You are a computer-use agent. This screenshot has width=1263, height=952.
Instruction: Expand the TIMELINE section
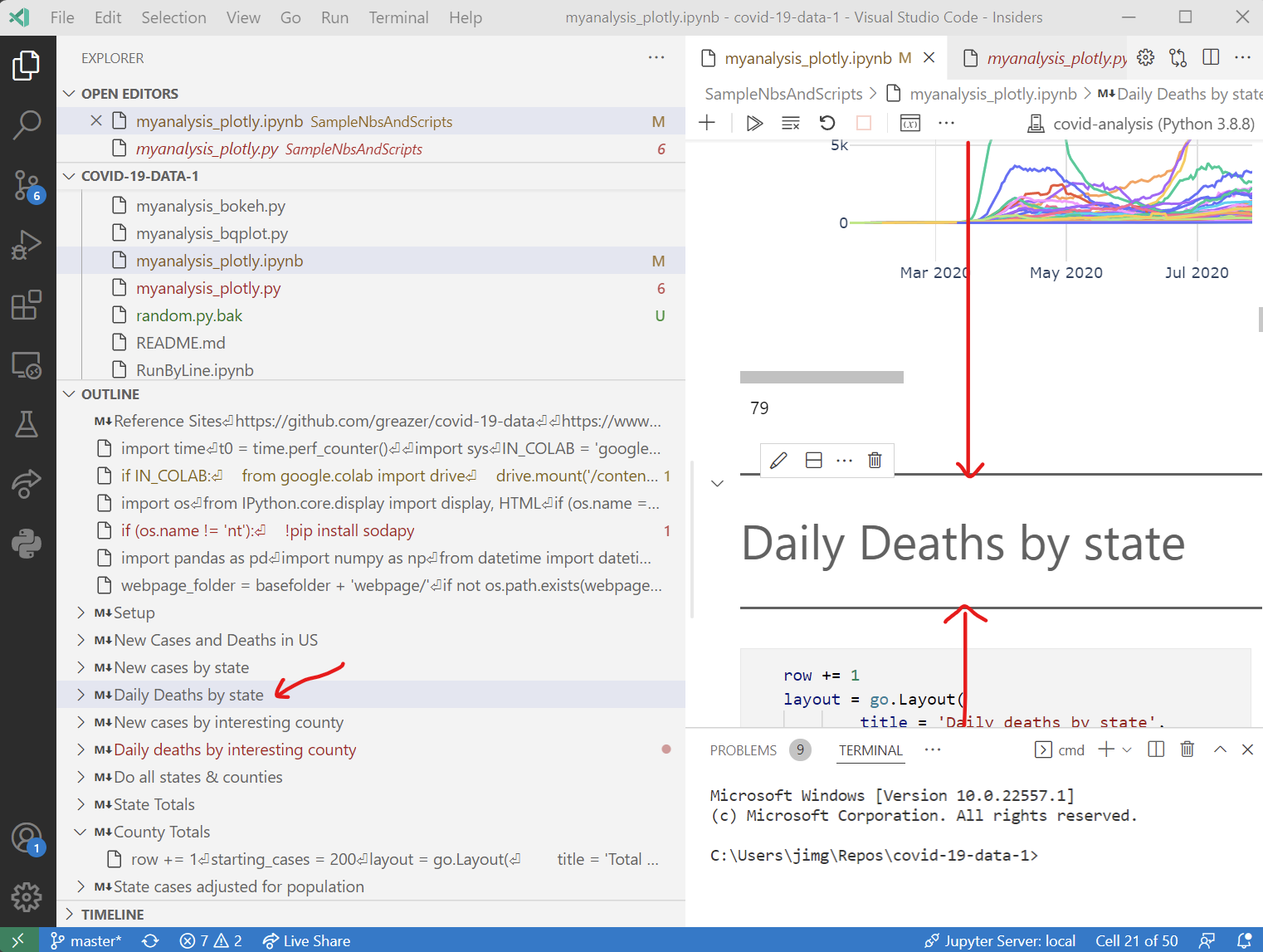click(70, 915)
